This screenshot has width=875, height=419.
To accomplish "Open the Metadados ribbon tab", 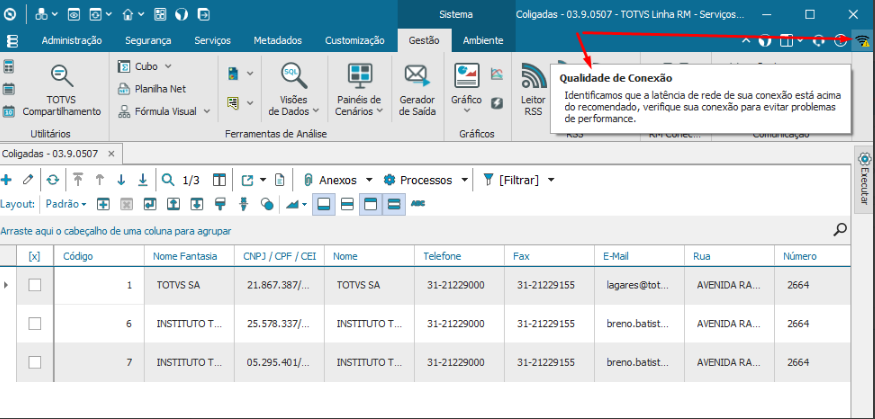I will tap(277, 40).
